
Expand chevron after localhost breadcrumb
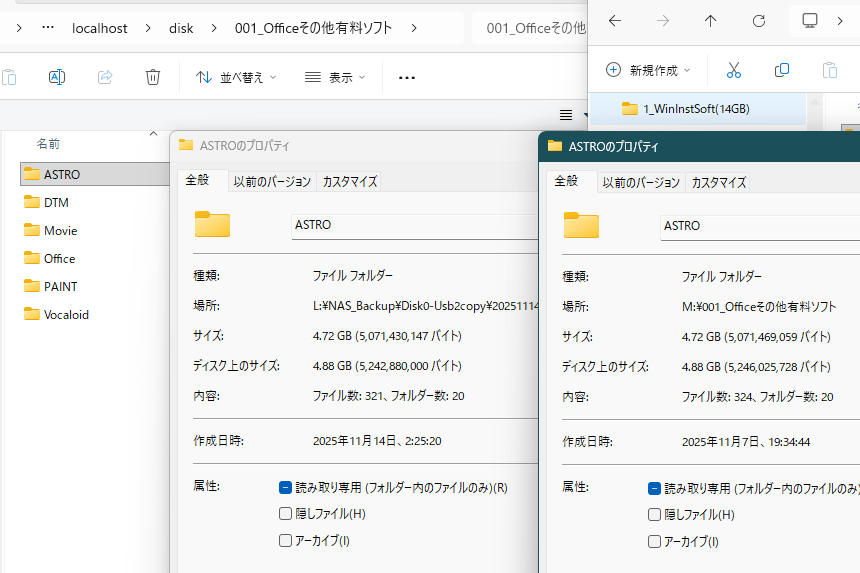[x=148, y=28]
